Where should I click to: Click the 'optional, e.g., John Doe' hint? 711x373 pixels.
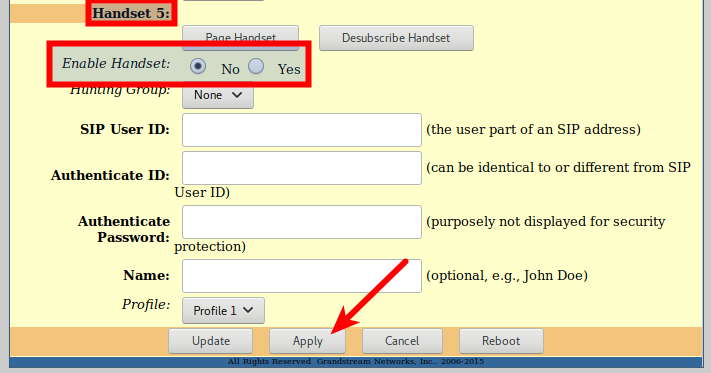pos(507,276)
